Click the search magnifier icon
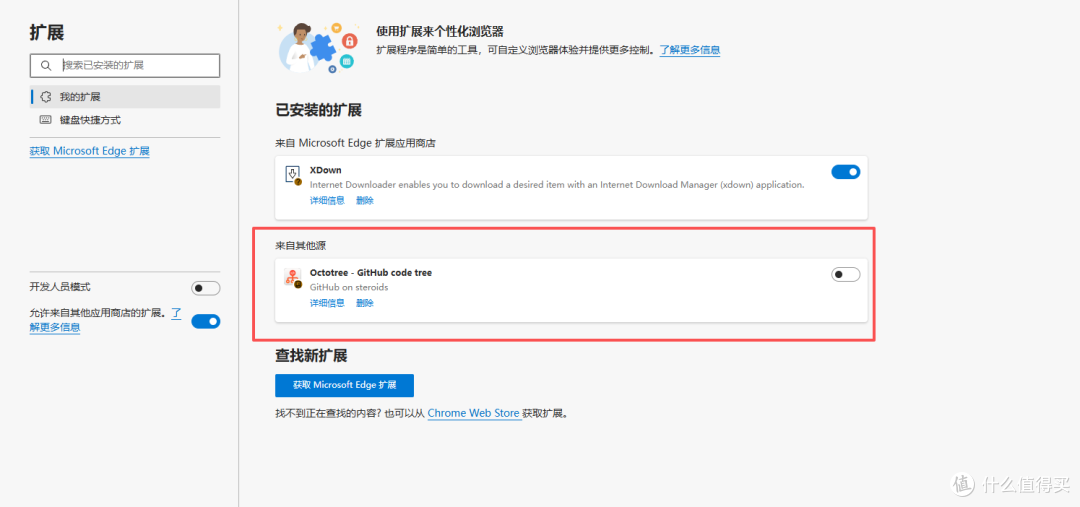This screenshot has height=507, width=1080. click(x=46, y=65)
